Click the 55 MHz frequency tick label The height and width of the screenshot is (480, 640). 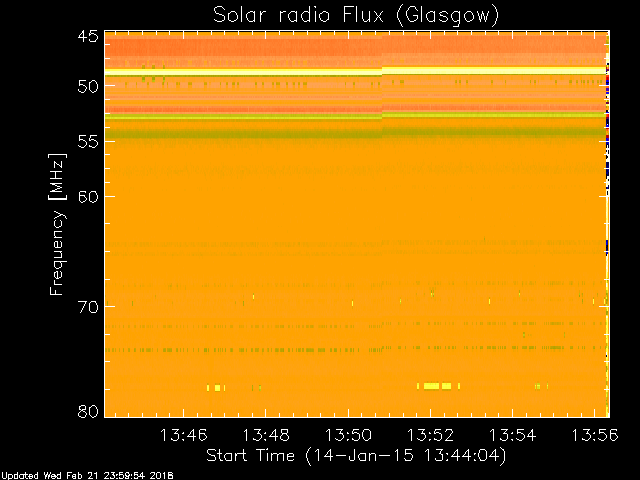88,142
